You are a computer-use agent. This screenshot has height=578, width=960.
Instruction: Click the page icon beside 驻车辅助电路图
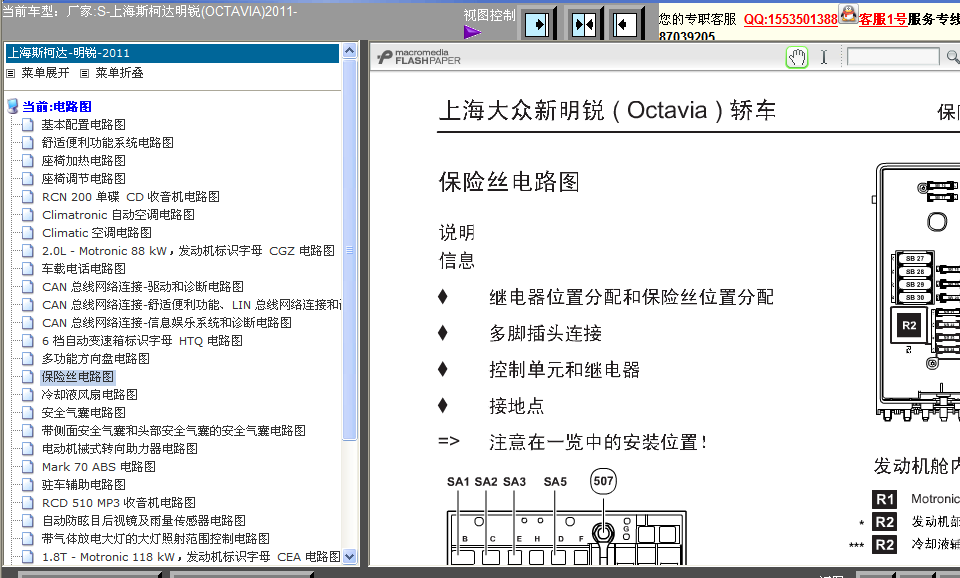click(28, 485)
